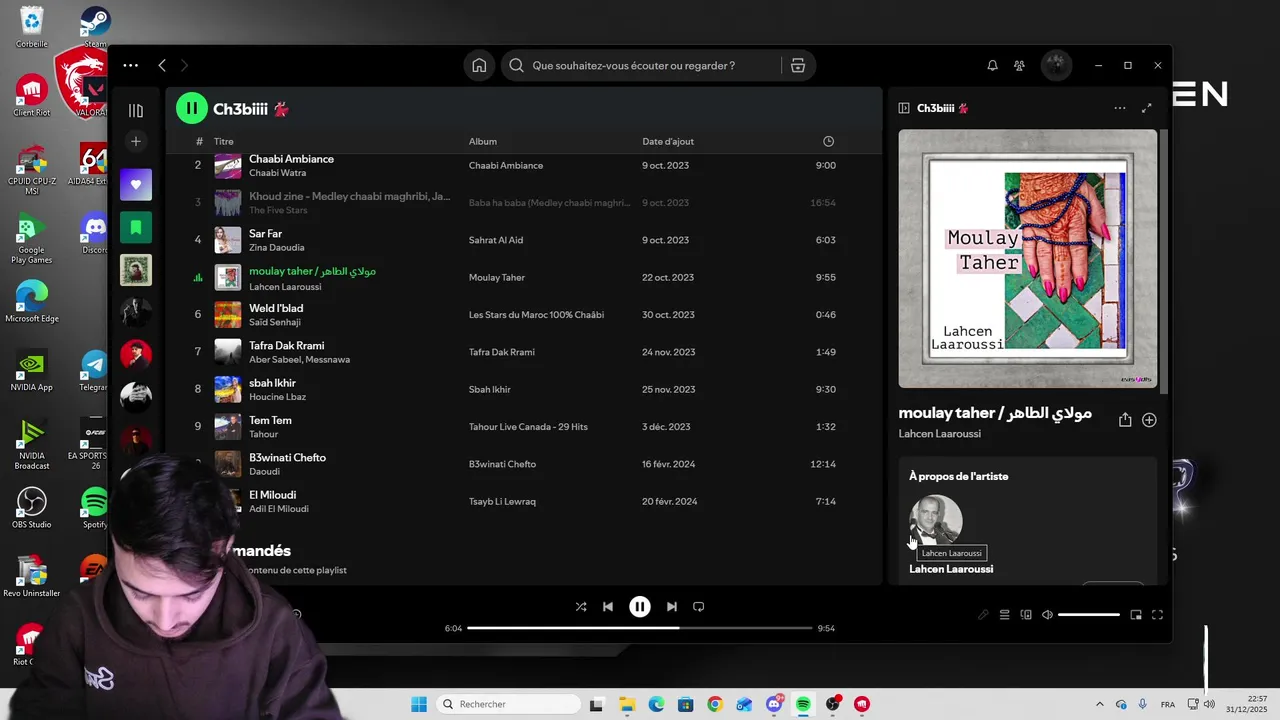Open Windows Start button
Viewport: 1280px width, 720px height.
(x=419, y=704)
